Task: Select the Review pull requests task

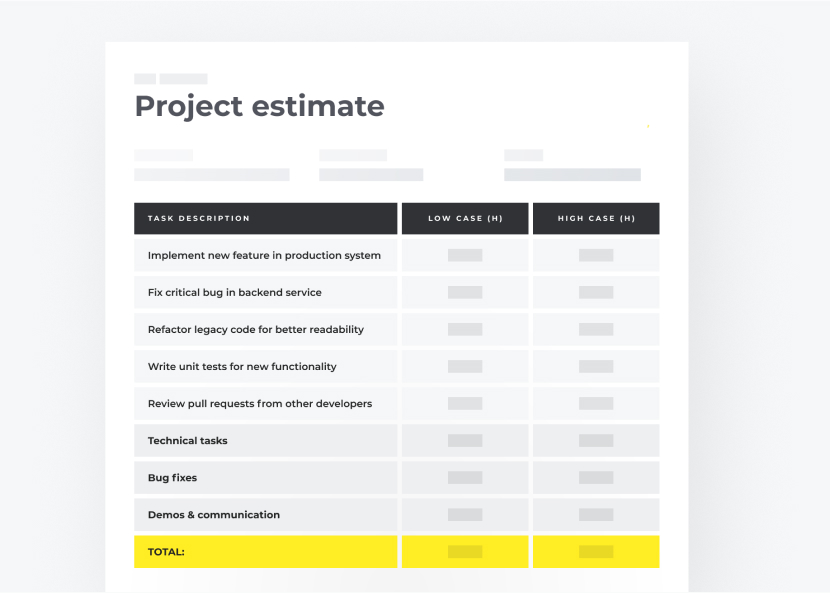Action: click(x=260, y=403)
